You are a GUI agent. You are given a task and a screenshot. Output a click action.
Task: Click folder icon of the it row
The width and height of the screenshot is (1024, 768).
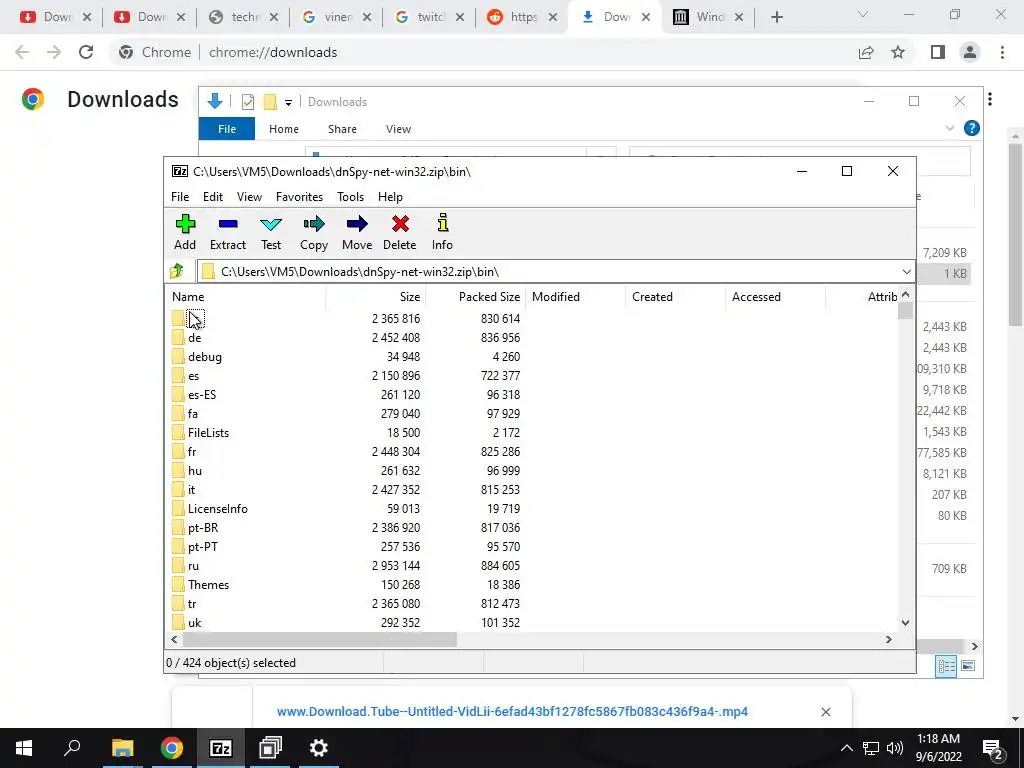click(178, 490)
